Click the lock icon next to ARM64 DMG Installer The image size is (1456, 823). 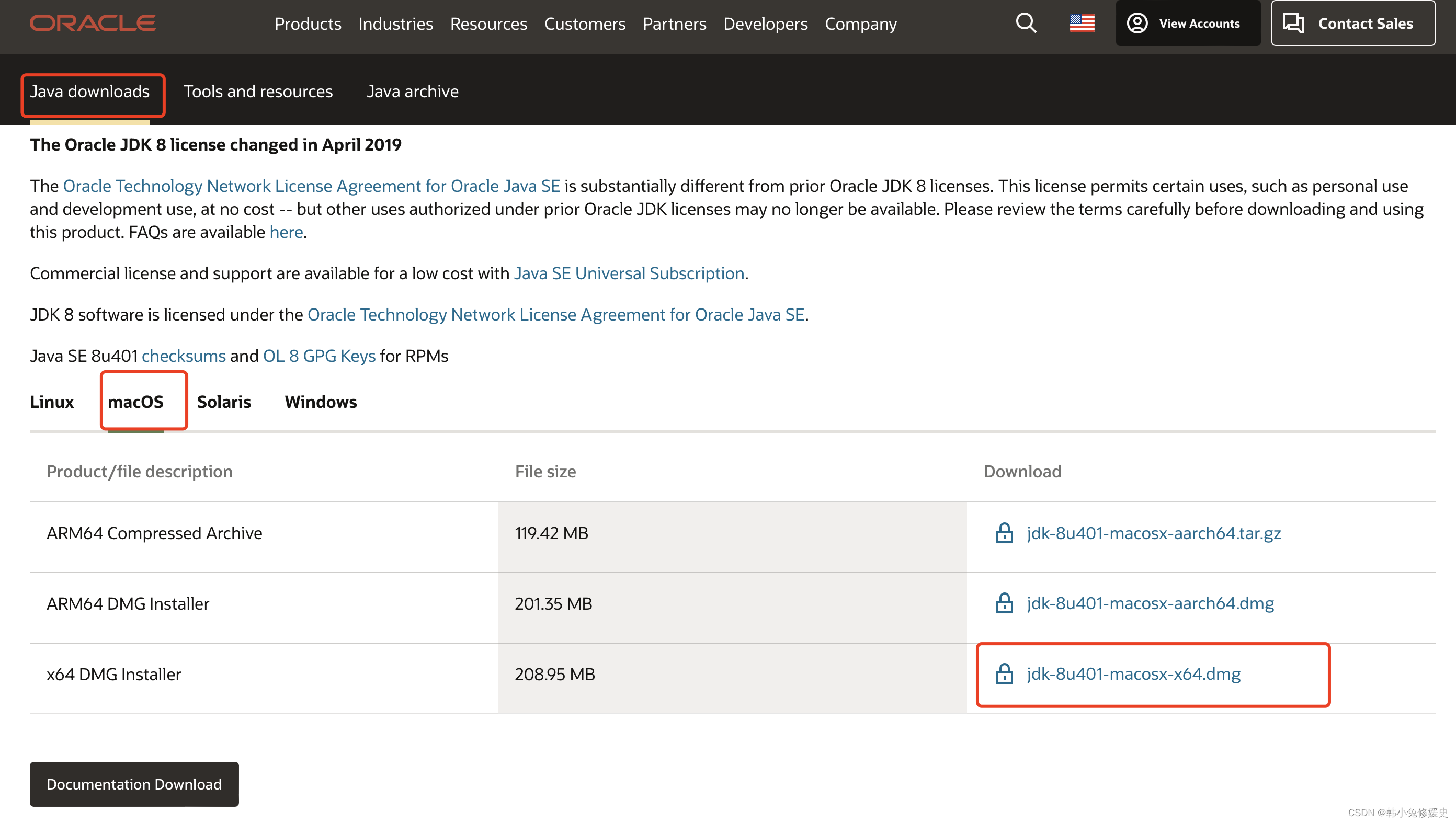pyautogui.click(x=1004, y=603)
